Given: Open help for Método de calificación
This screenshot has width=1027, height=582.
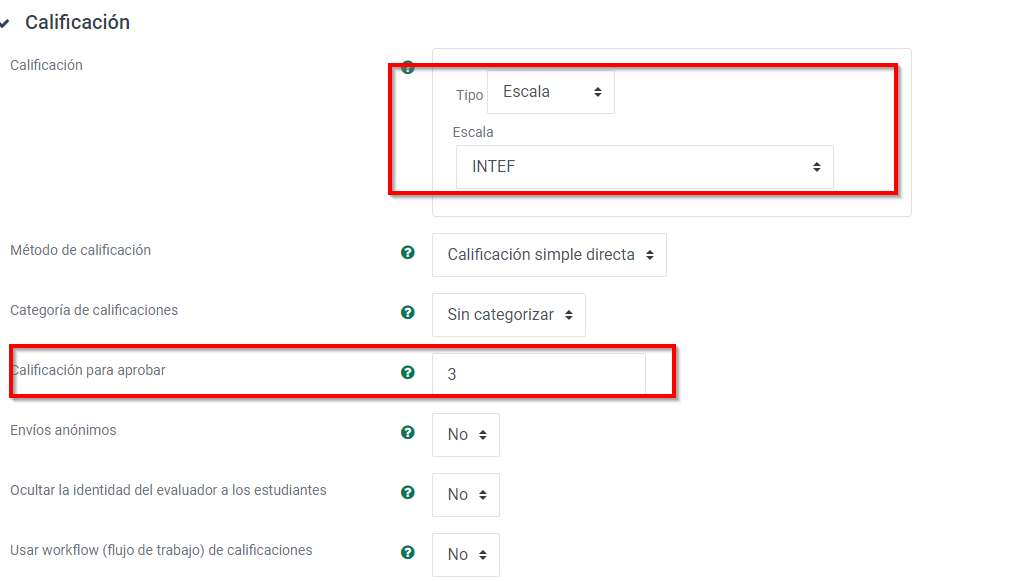Looking at the screenshot, I should tap(407, 253).
